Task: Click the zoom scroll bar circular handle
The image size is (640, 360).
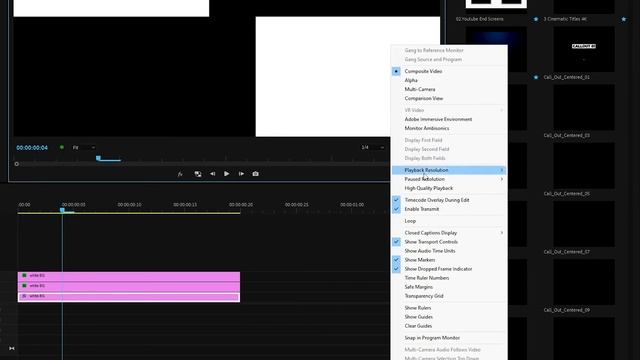Action: tap(16, 164)
